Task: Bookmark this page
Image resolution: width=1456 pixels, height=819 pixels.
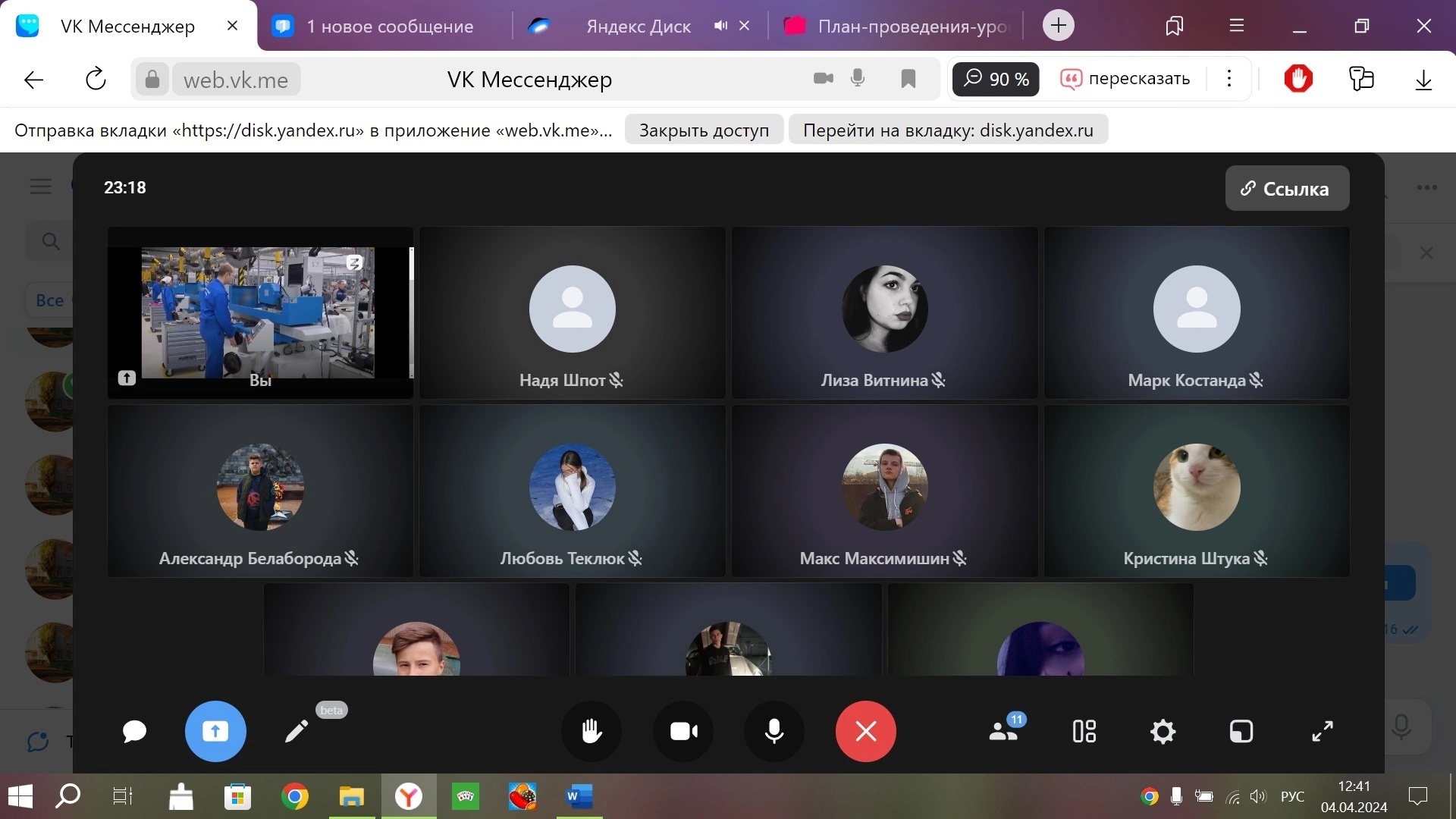Action: 908,79
